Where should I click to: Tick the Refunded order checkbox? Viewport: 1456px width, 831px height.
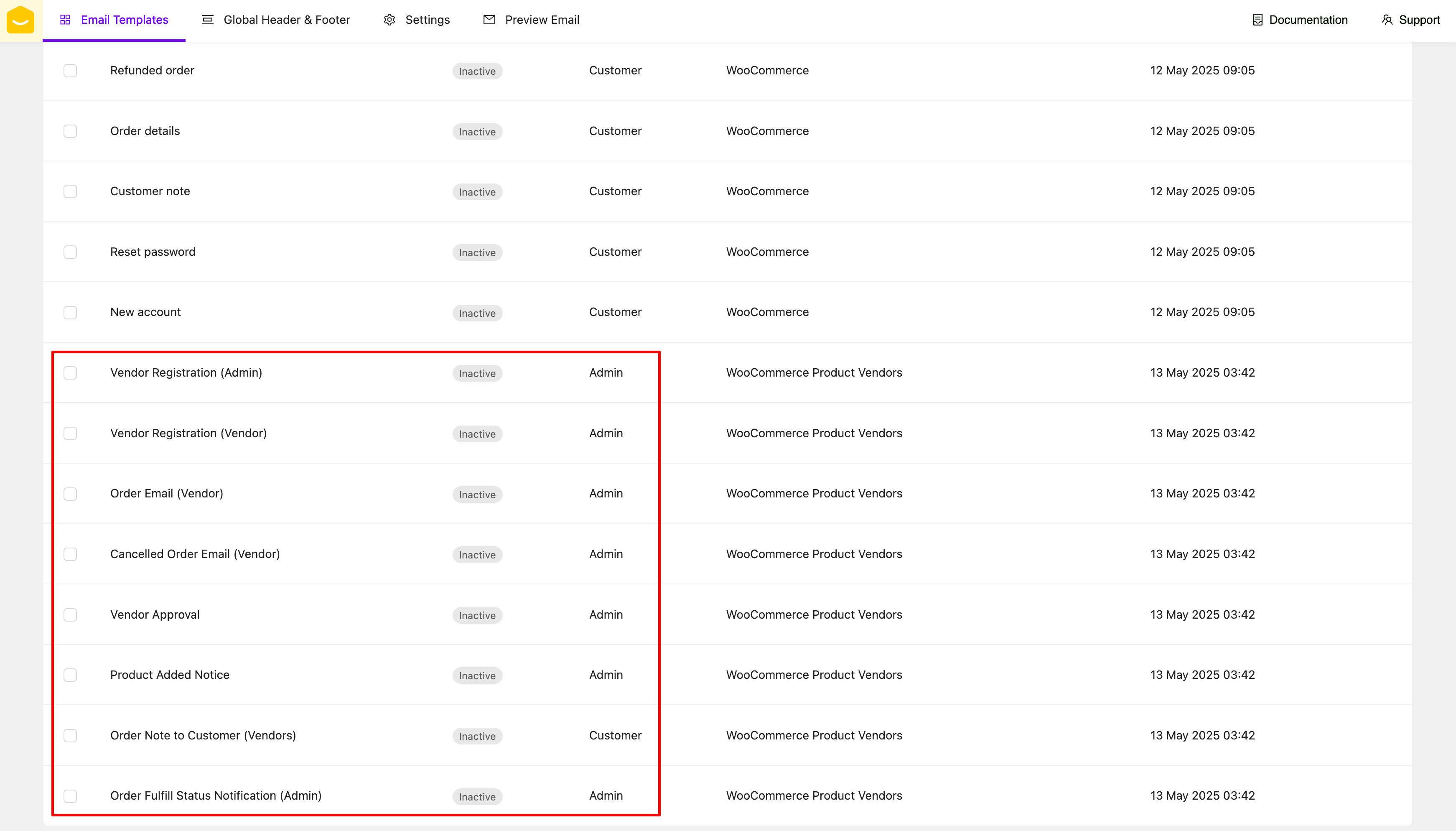(x=70, y=71)
